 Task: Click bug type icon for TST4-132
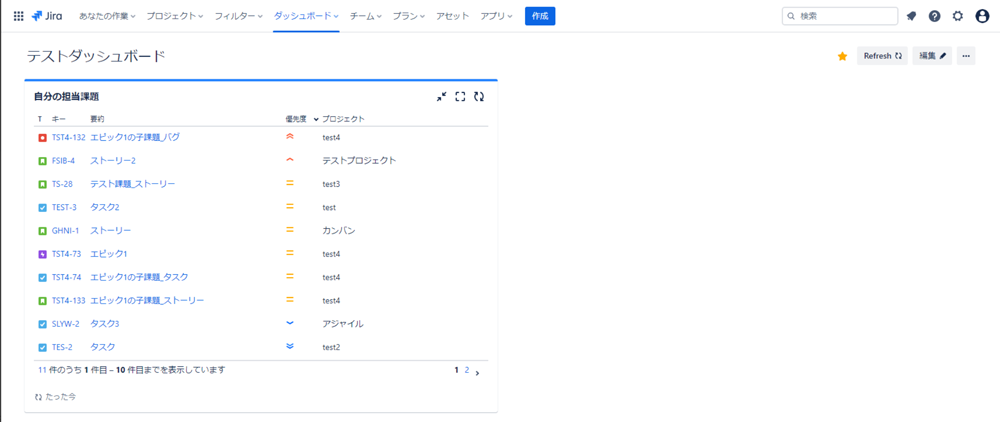42,138
